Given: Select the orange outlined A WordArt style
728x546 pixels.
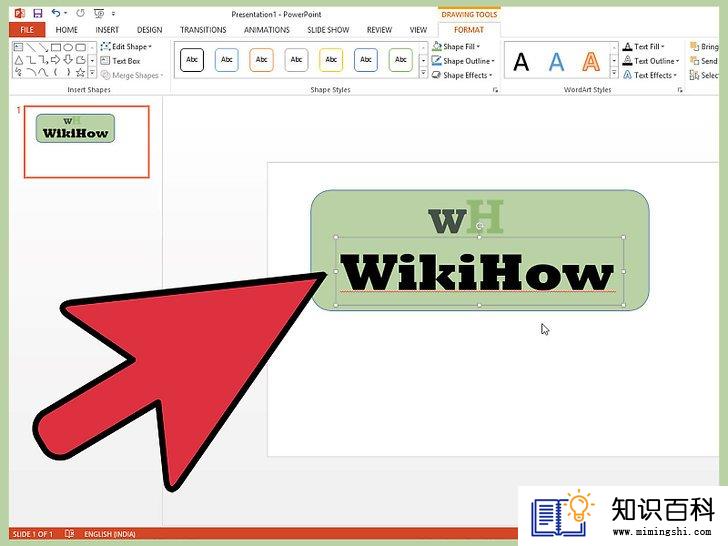Looking at the screenshot, I should click(x=591, y=61).
